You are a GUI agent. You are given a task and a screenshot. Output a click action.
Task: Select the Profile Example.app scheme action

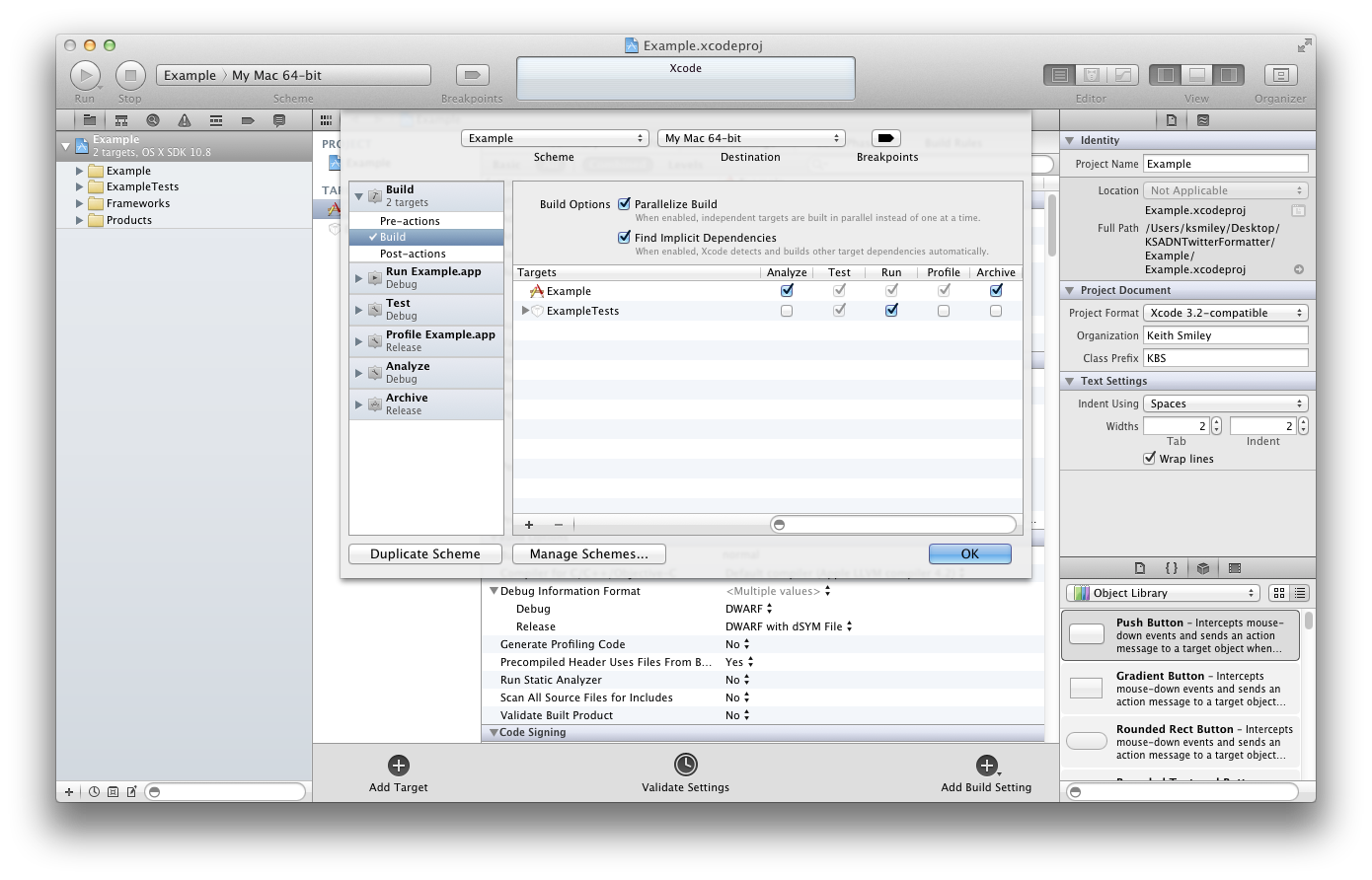tap(426, 340)
